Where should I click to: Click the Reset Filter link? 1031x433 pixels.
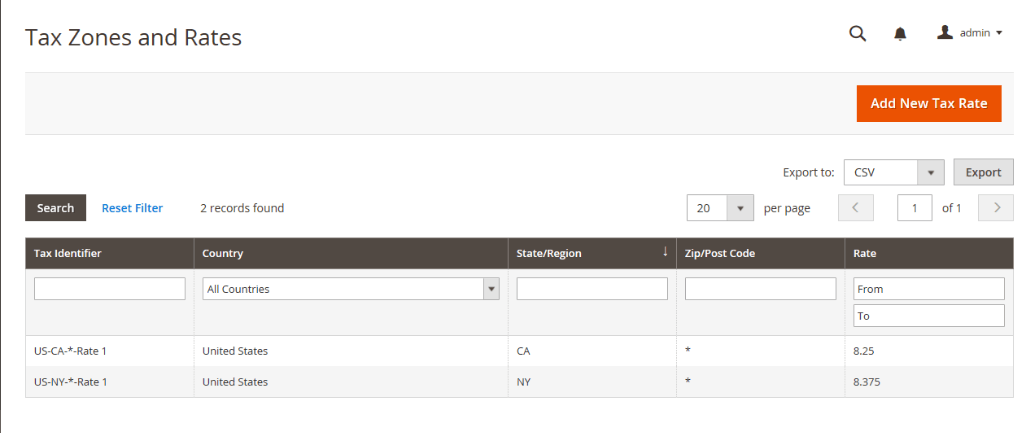point(132,208)
